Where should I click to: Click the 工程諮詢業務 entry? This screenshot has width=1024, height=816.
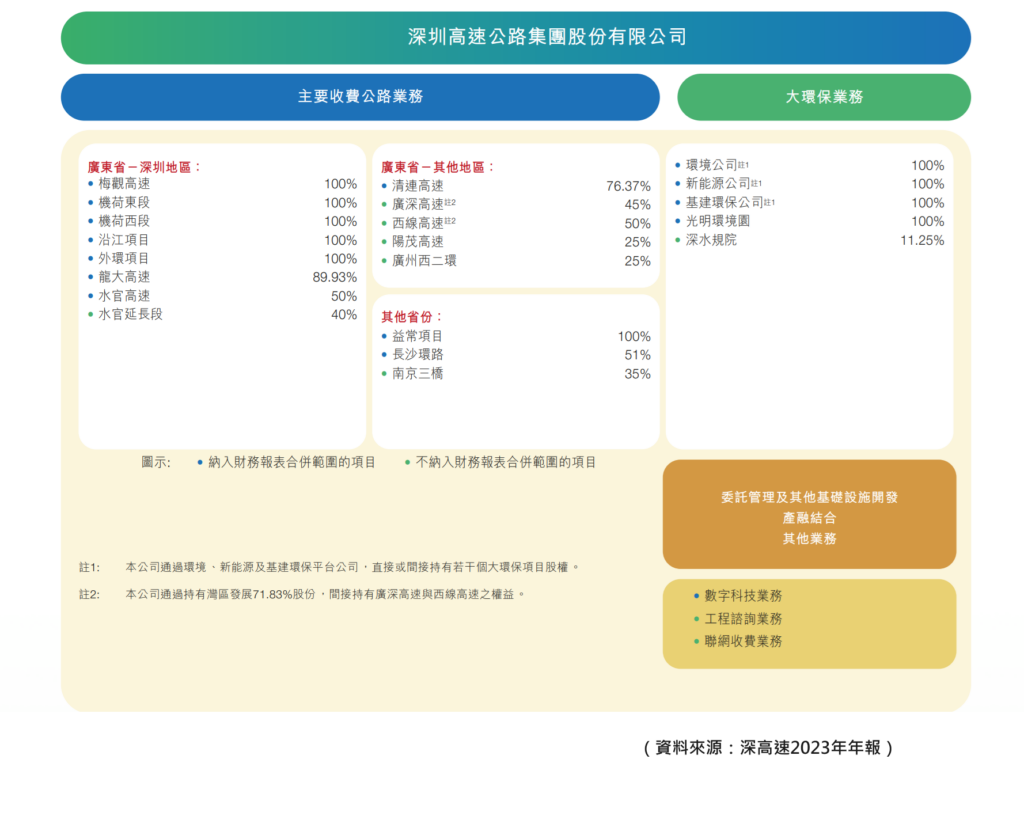743,619
